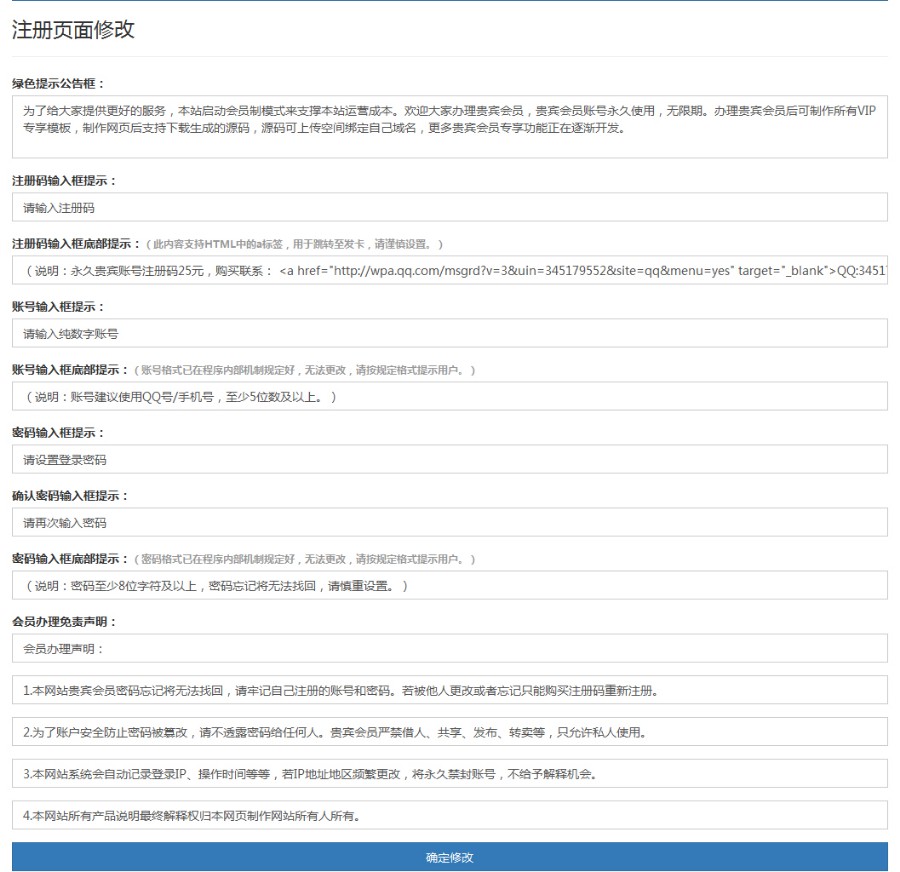Click the 会员办理免责声明： label
Viewport: 900px width, 872px height.
tap(64, 622)
